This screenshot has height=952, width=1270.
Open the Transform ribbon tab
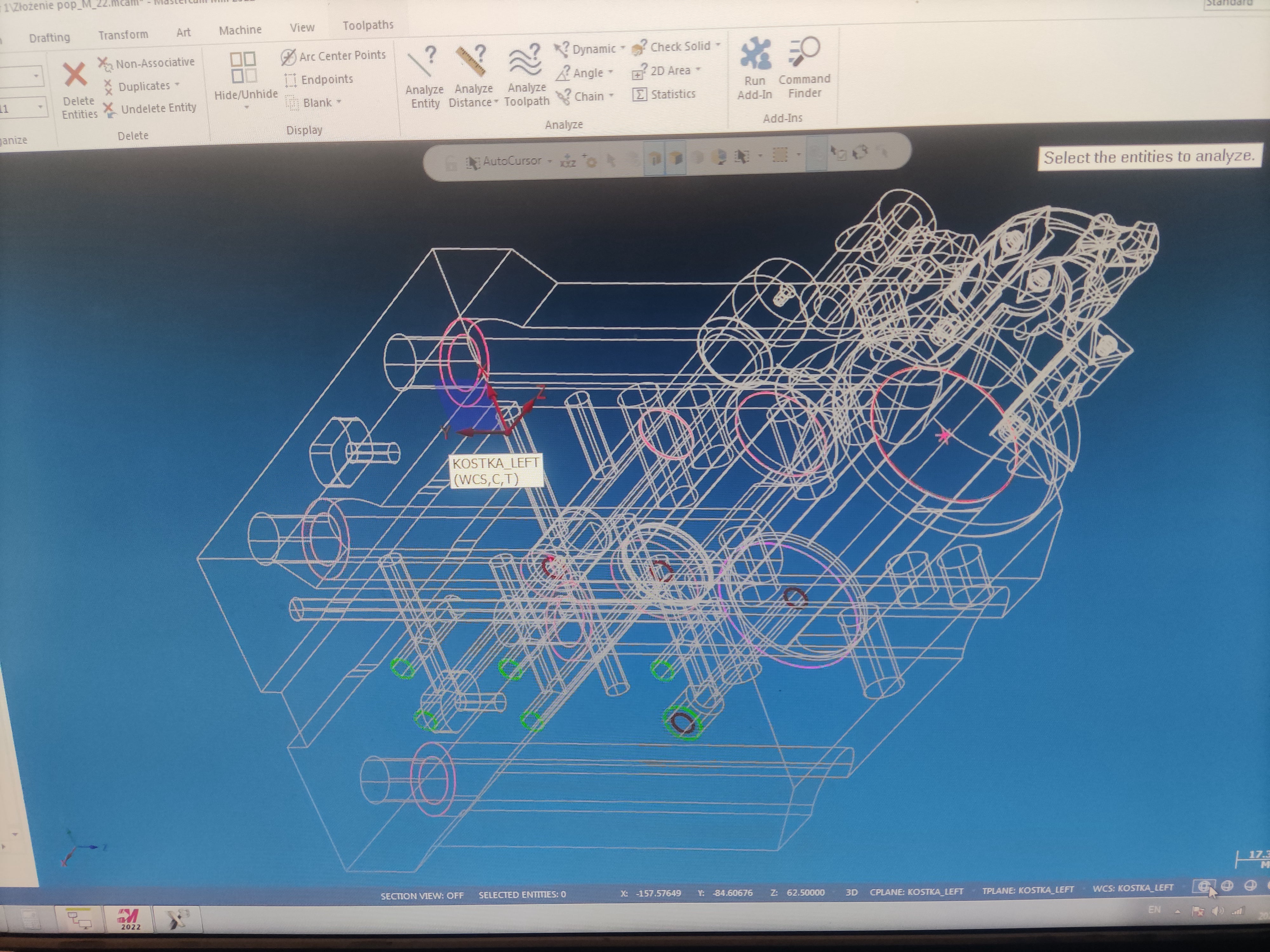(123, 35)
